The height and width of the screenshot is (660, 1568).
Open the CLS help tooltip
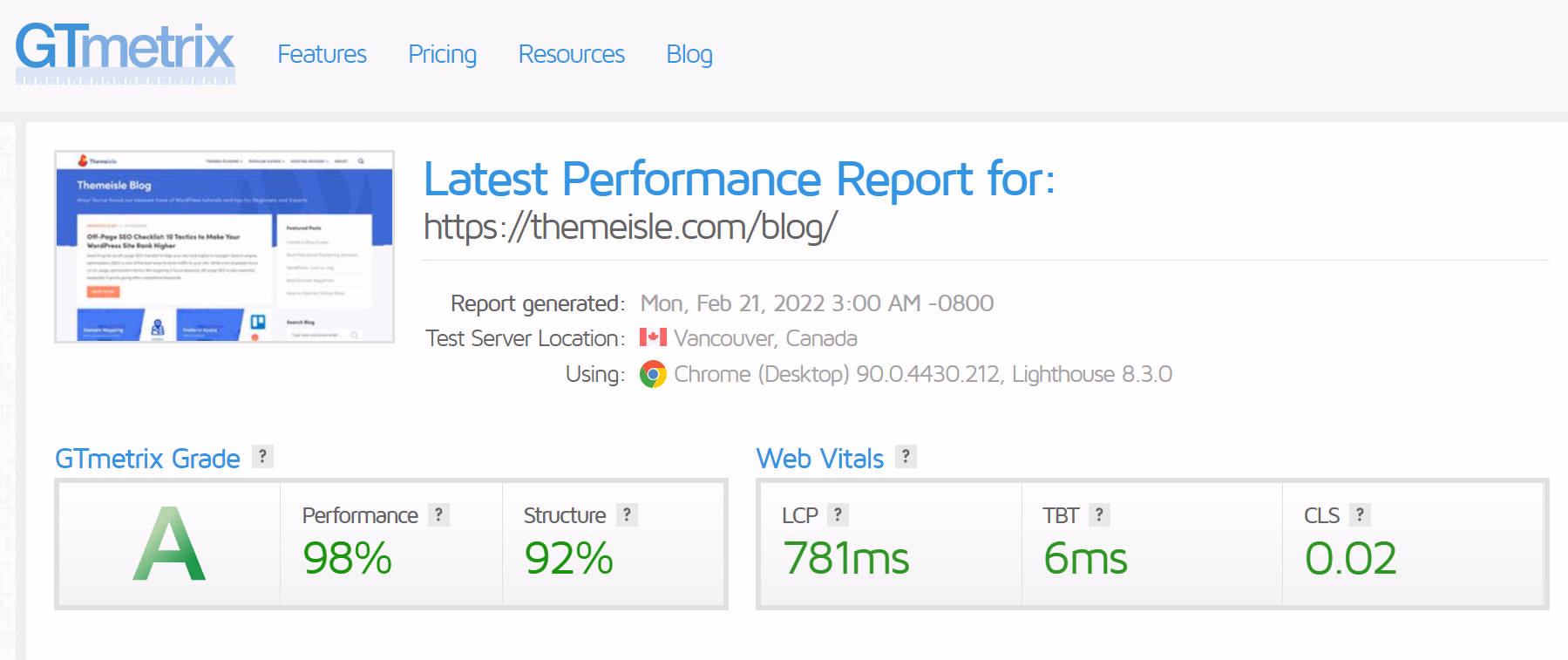[x=1360, y=514]
